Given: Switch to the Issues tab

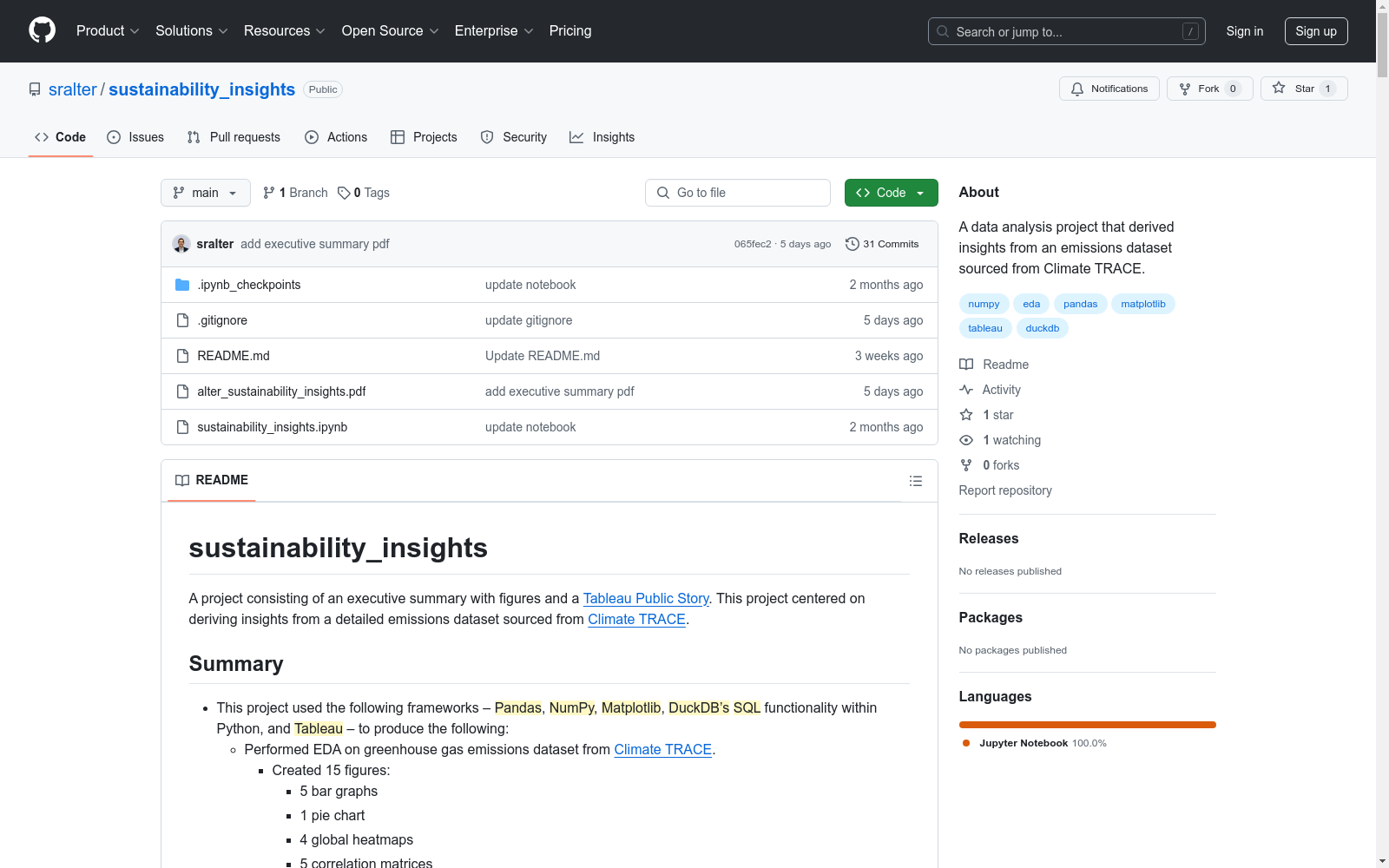Looking at the screenshot, I should [135, 137].
